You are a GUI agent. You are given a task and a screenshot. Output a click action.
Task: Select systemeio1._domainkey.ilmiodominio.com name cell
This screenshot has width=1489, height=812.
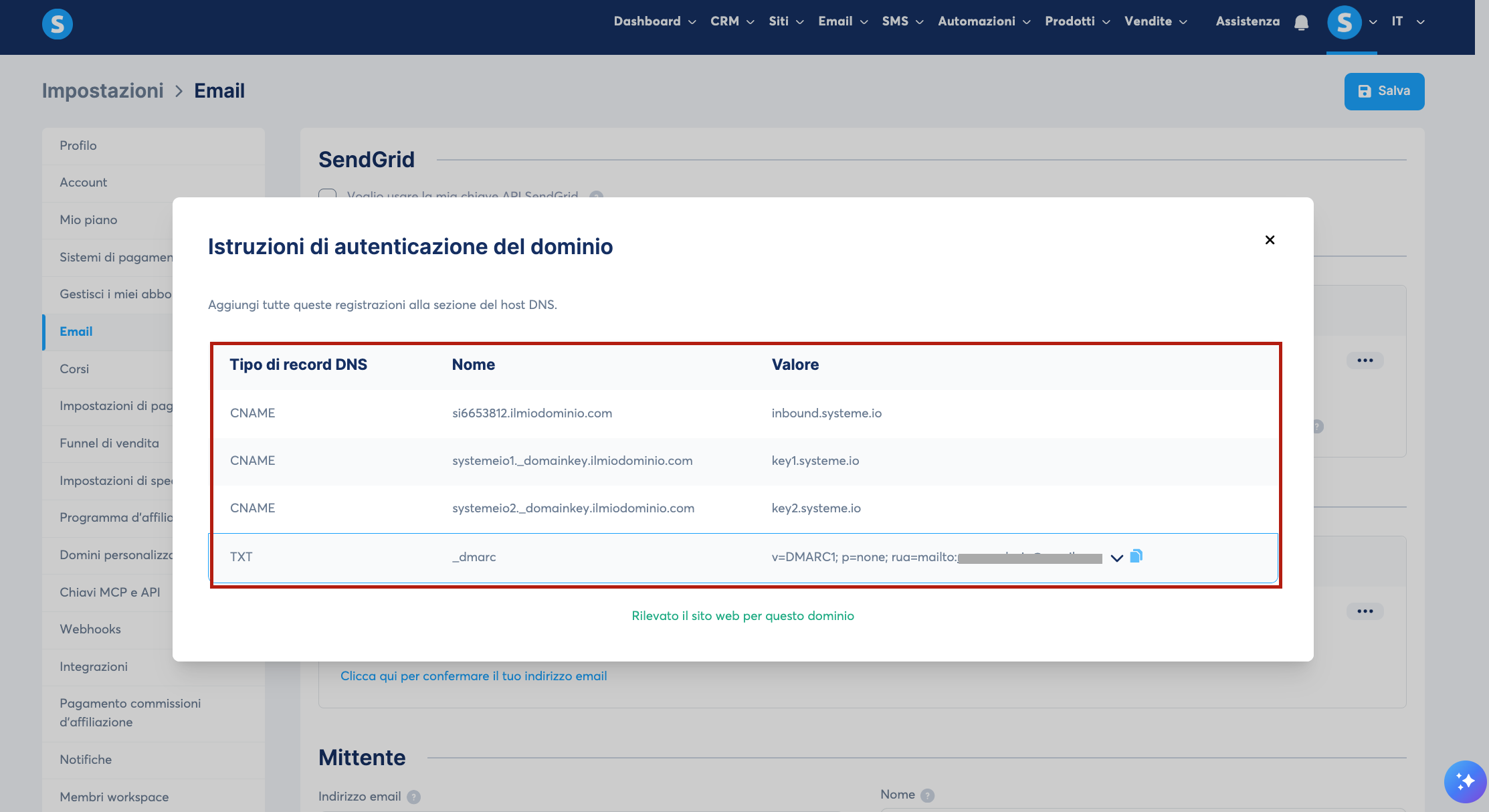tap(572, 461)
